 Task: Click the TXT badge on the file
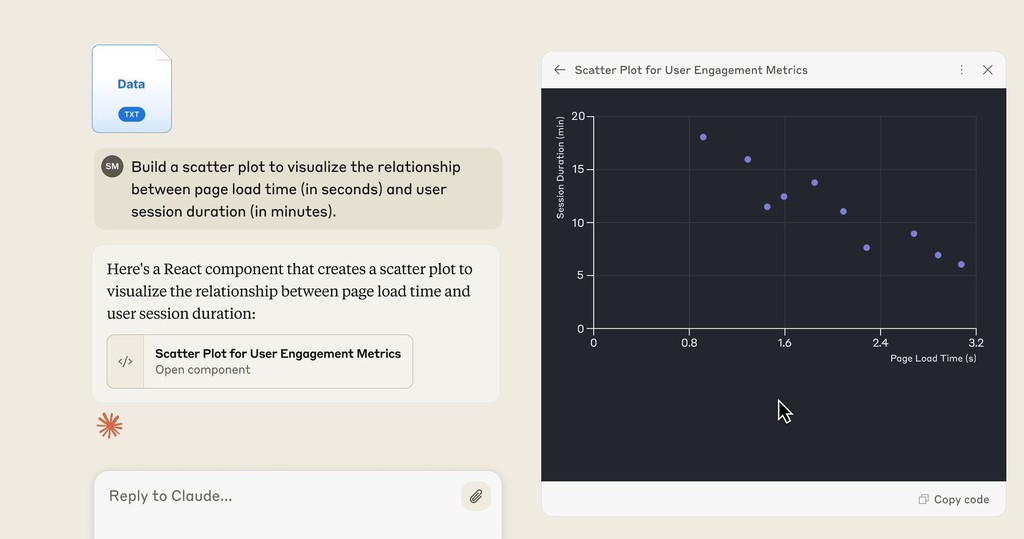(132, 114)
